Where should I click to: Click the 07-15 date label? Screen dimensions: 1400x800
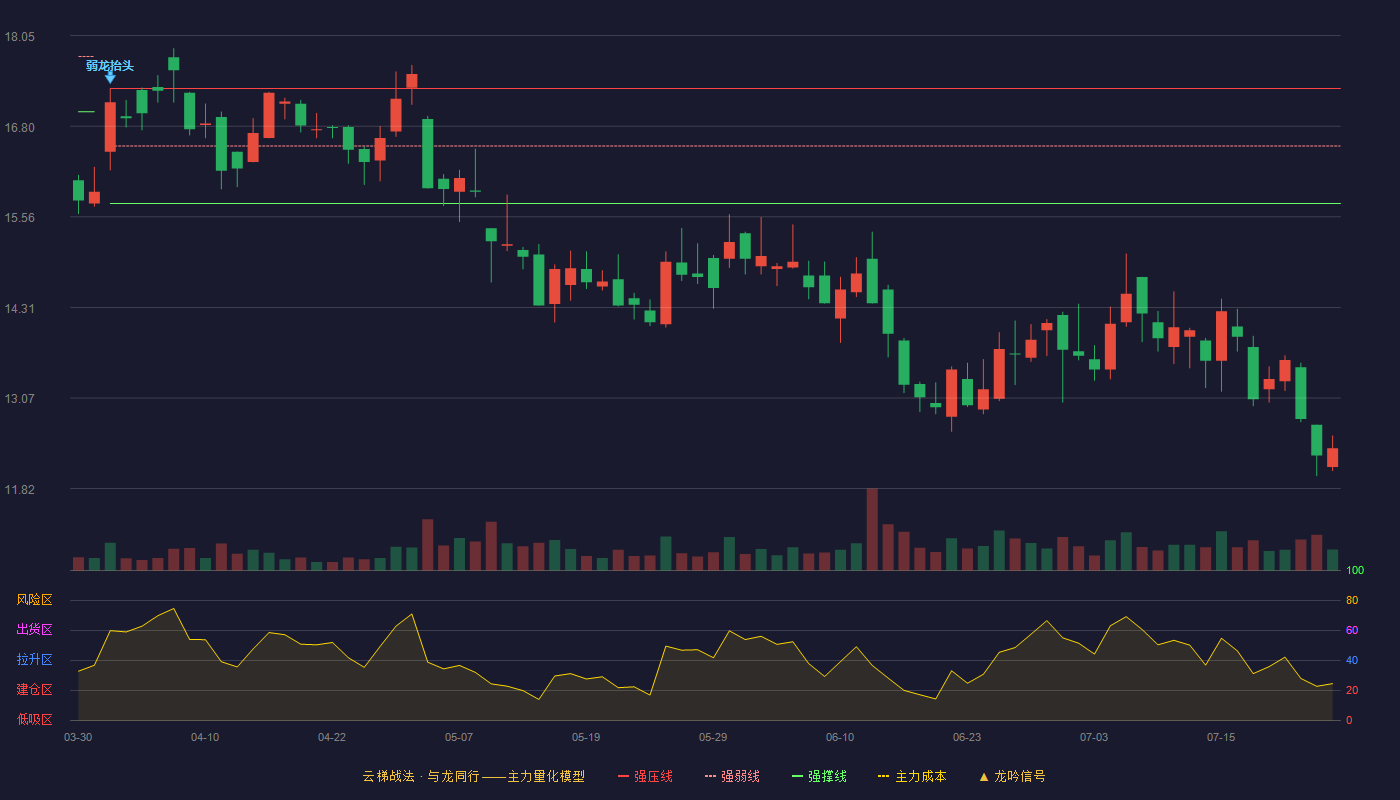tap(1221, 737)
